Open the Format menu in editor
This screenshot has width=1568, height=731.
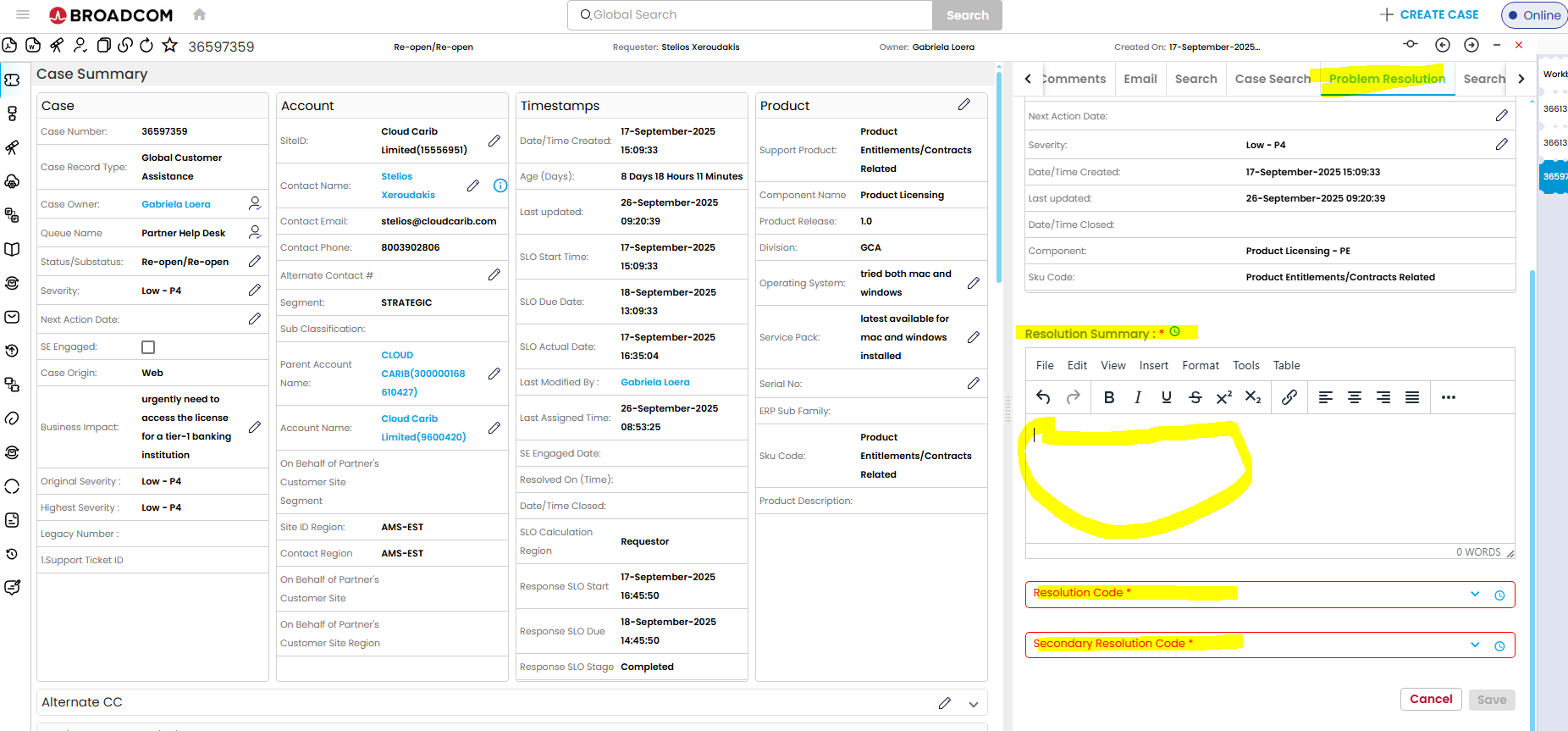point(1201,365)
